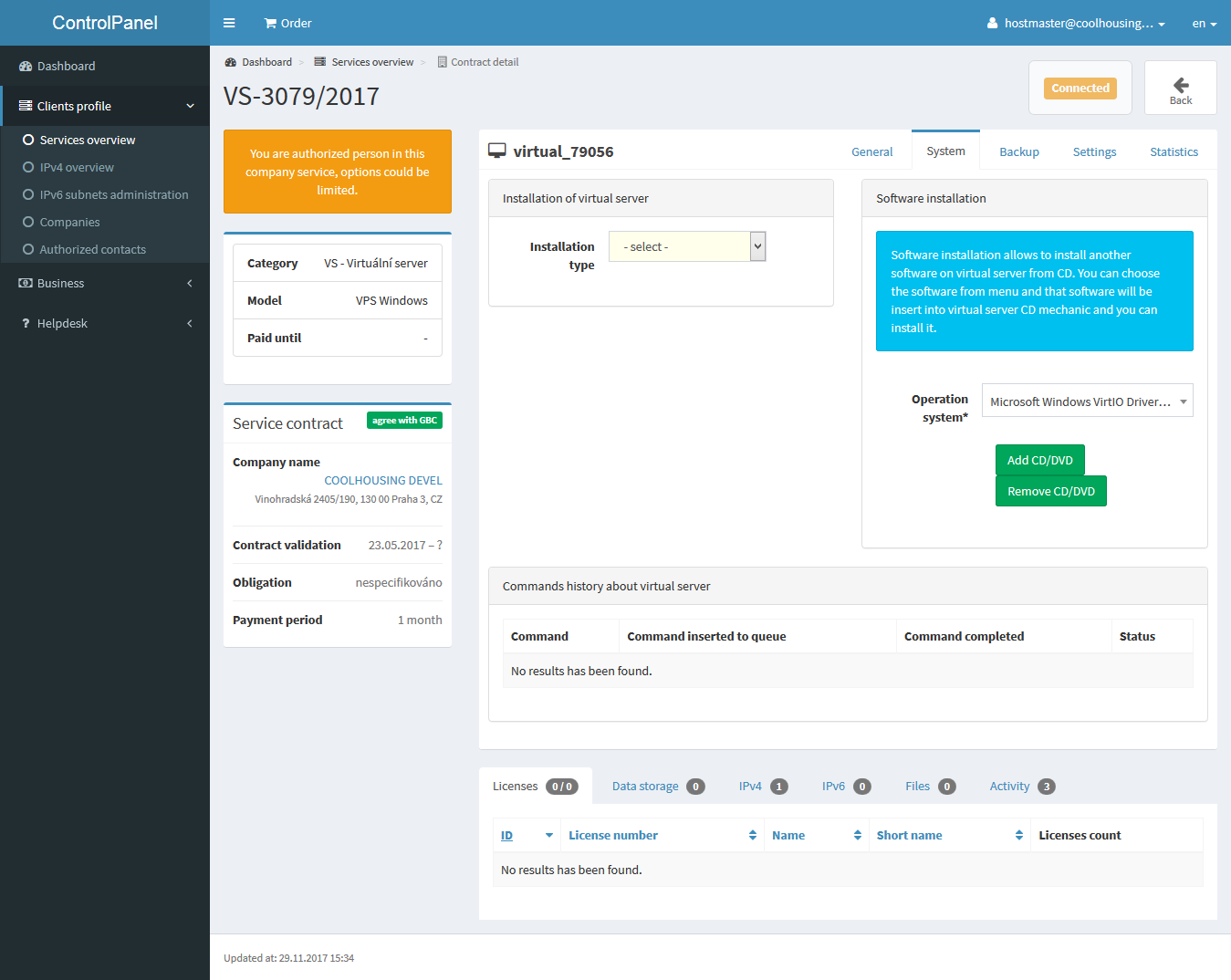The width and height of the screenshot is (1231, 980).
Task: Open the en language dropdown
Action: point(1205,23)
